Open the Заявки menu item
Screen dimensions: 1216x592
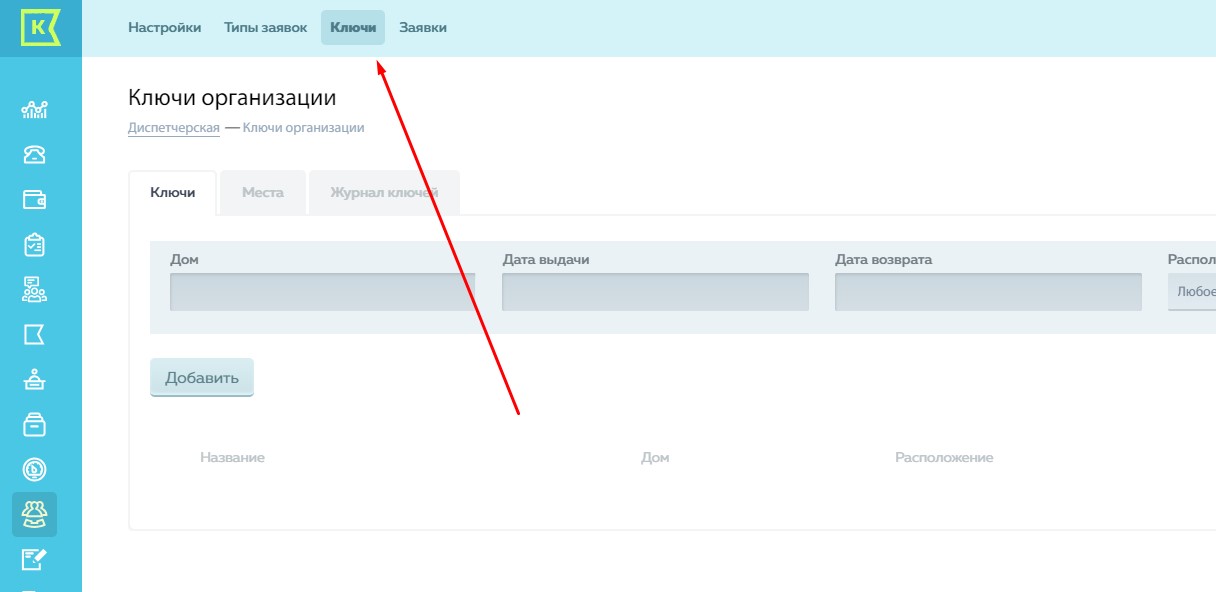point(423,28)
